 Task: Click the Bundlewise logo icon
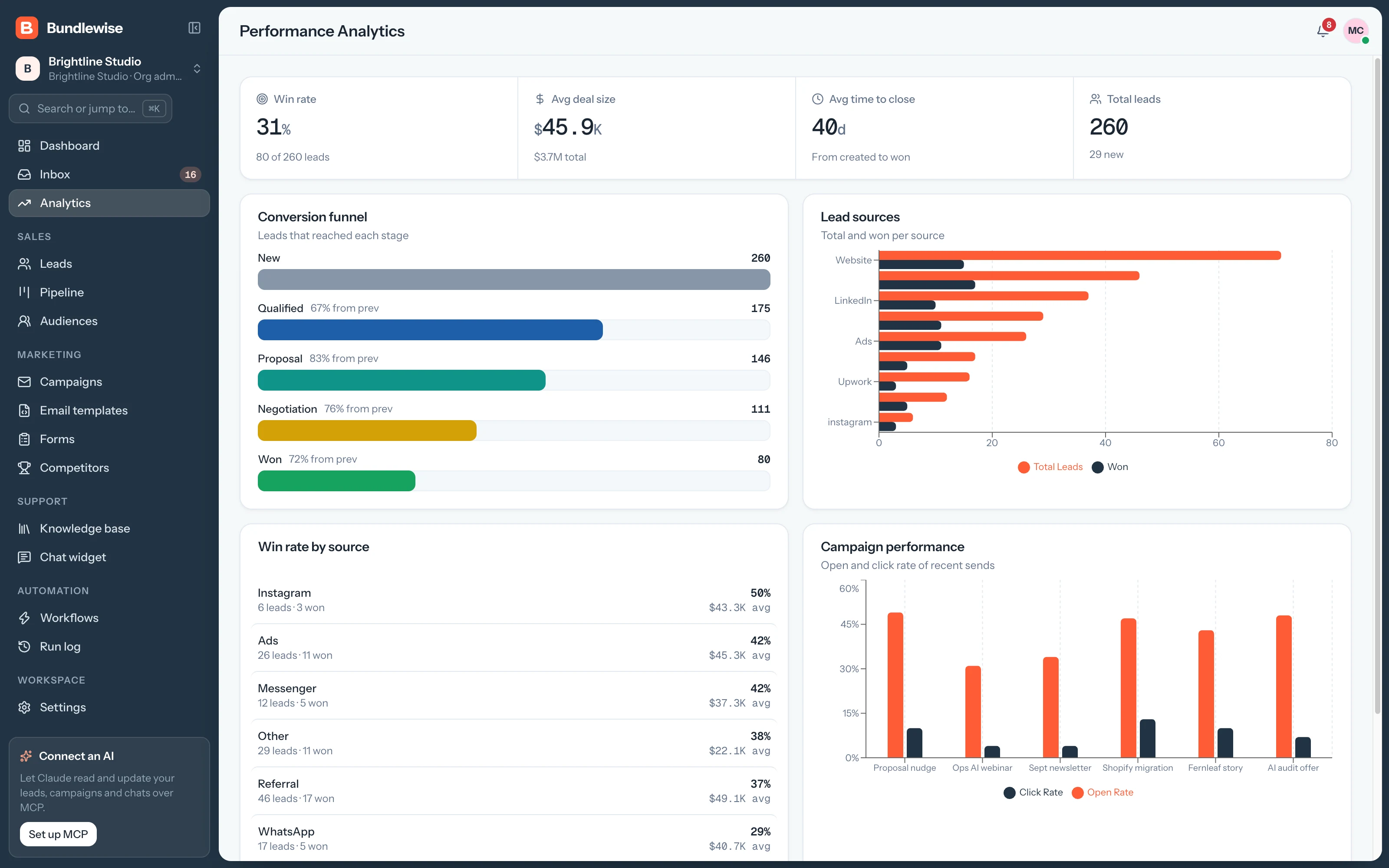[27, 27]
